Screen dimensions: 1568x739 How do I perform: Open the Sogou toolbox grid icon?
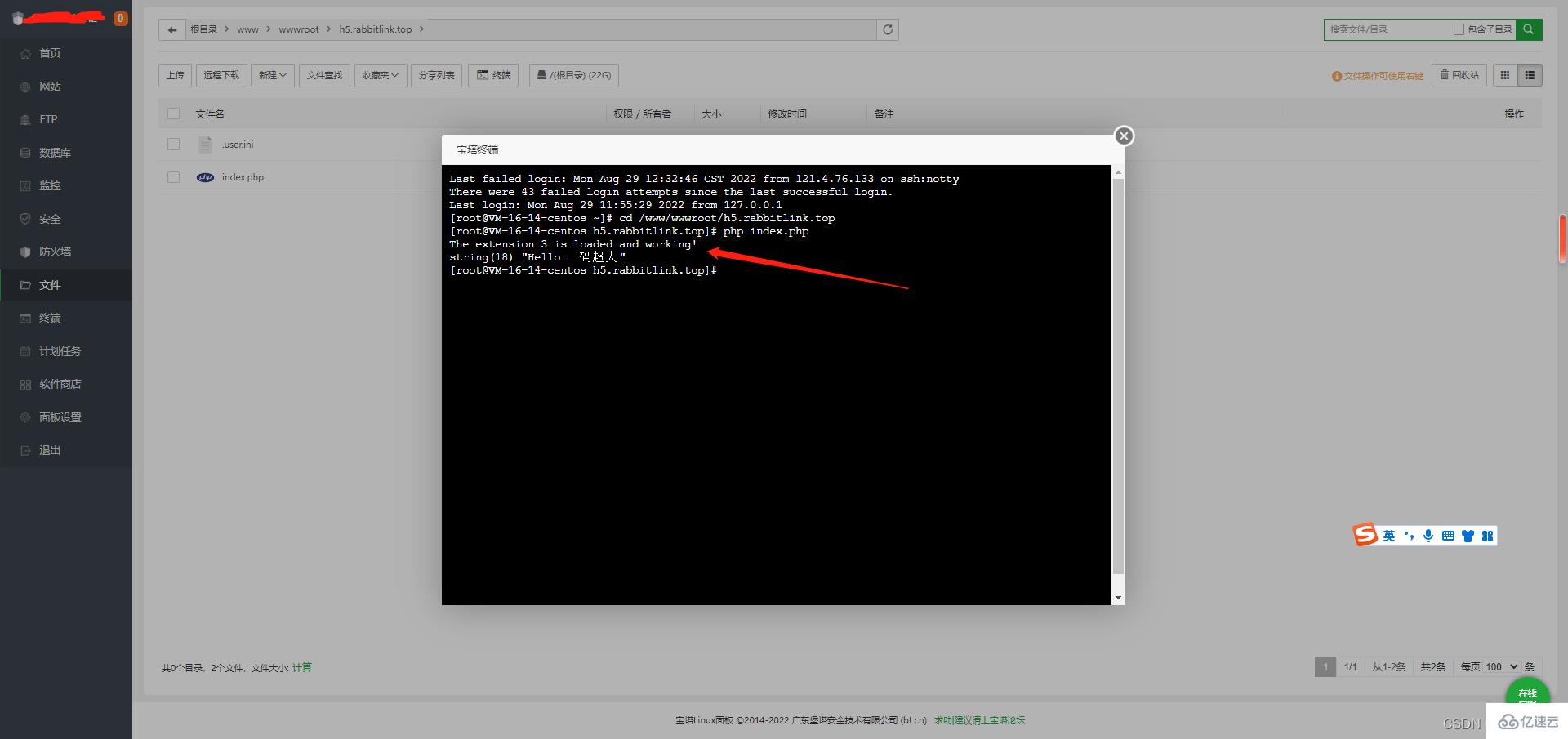pyautogui.click(x=1487, y=536)
